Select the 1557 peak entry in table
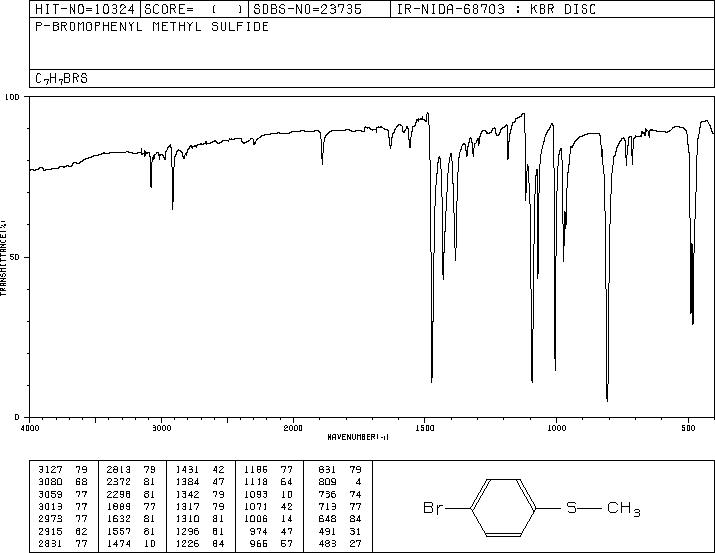This screenshot has height=553, width=715. tap(119, 531)
